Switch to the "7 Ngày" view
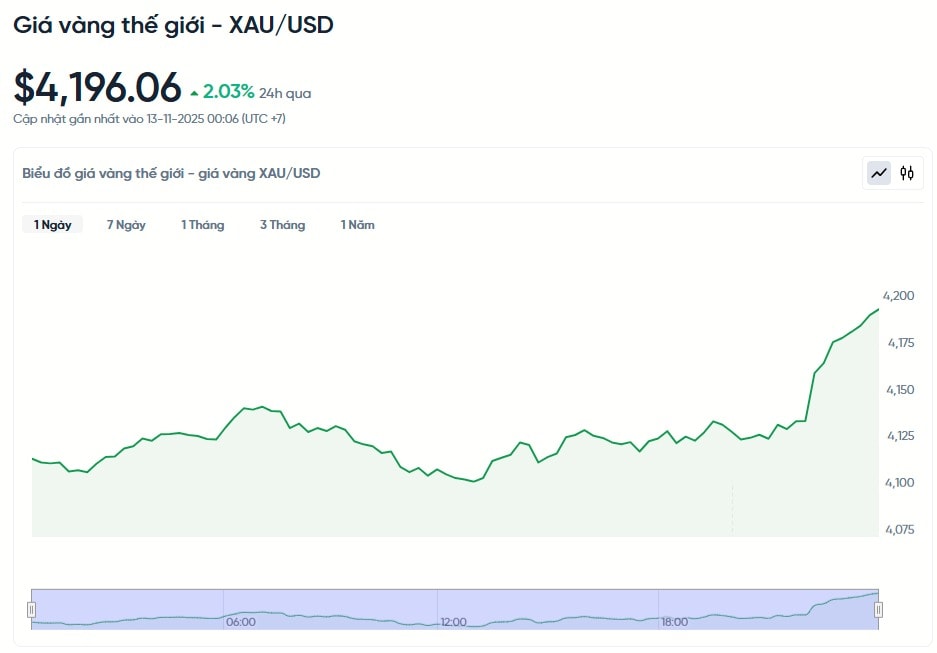 (x=126, y=224)
